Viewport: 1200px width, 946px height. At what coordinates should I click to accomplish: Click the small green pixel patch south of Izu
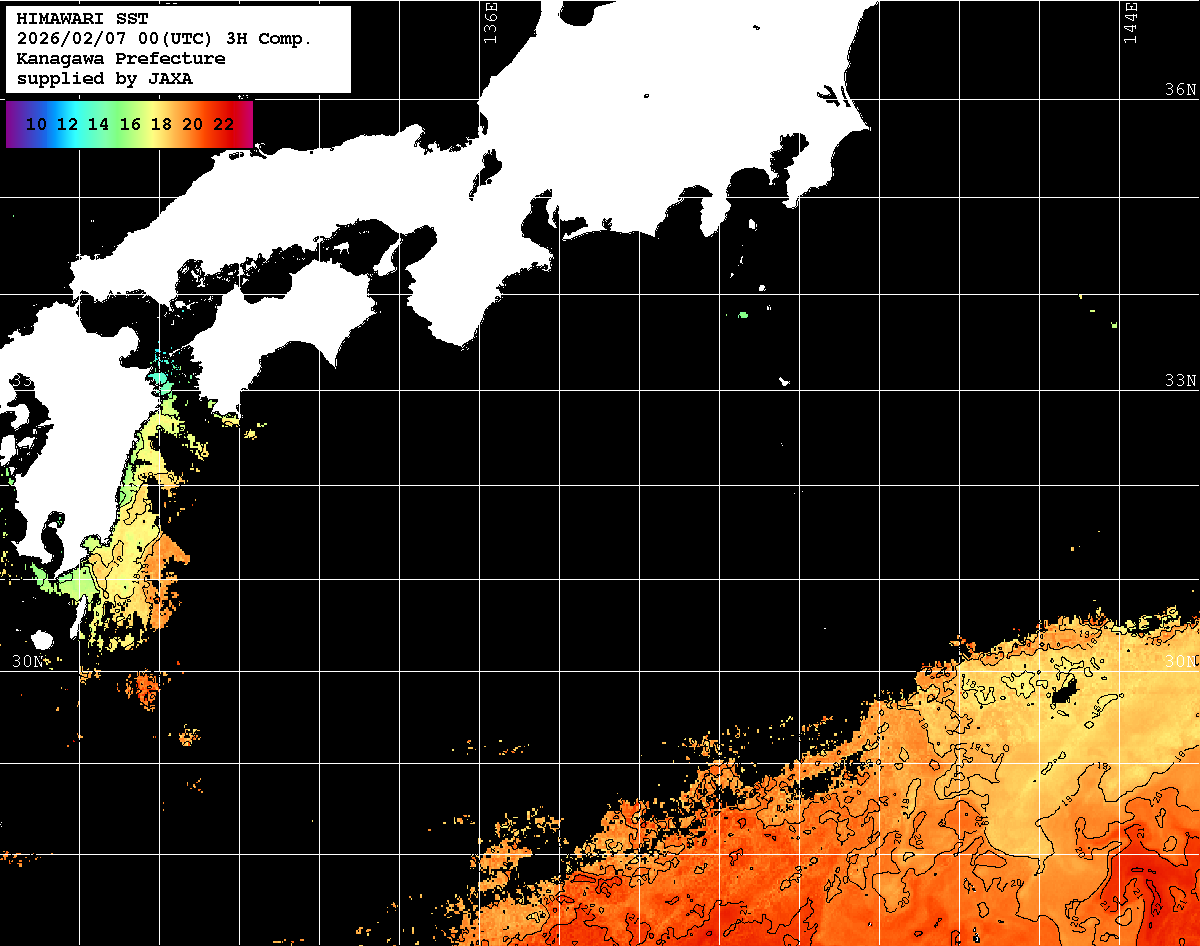[743, 315]
